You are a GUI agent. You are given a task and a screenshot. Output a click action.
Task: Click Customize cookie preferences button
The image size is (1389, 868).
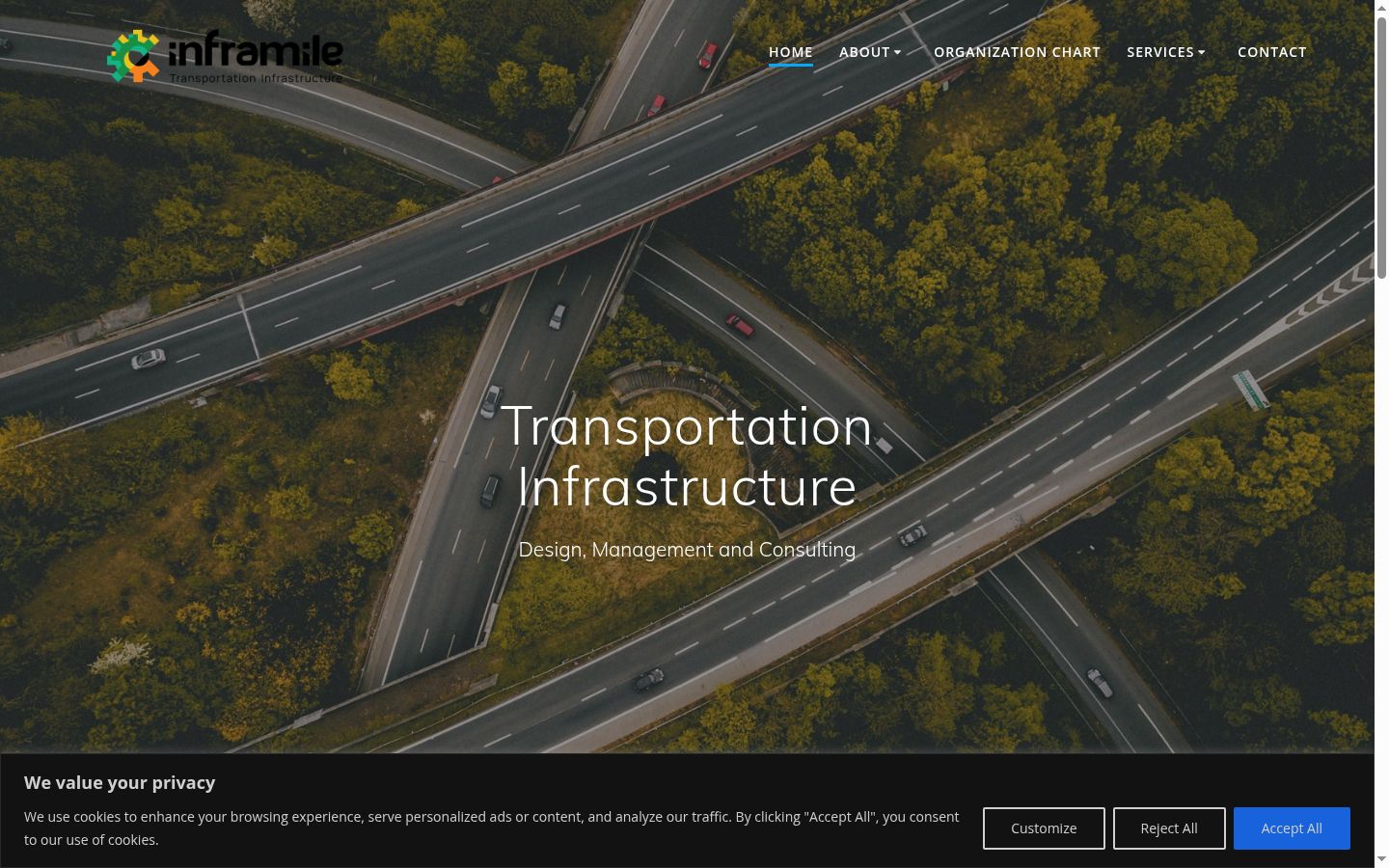point(1044,828)
